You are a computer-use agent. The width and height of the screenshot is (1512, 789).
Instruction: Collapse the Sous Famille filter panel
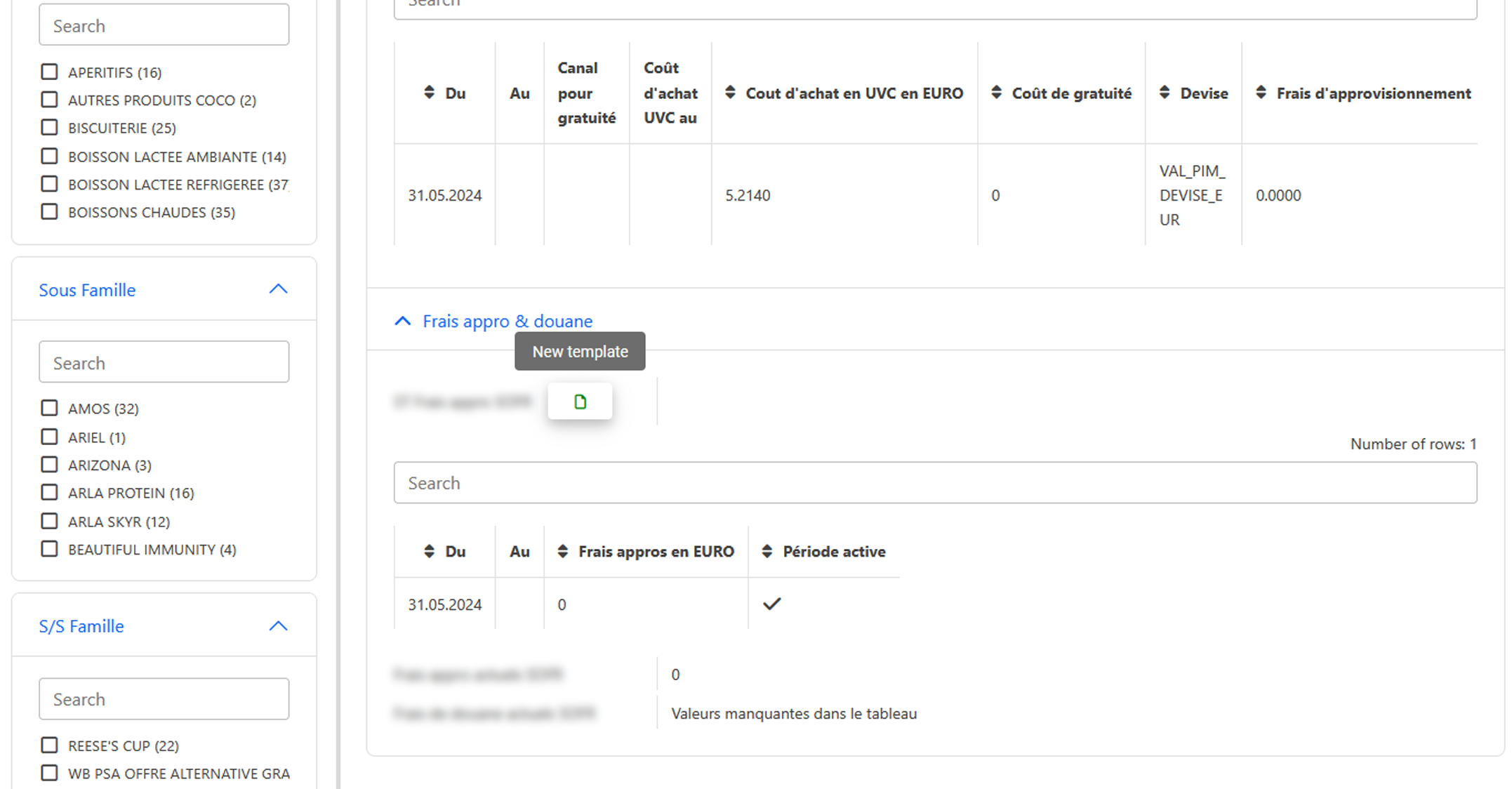coord(279,289)
